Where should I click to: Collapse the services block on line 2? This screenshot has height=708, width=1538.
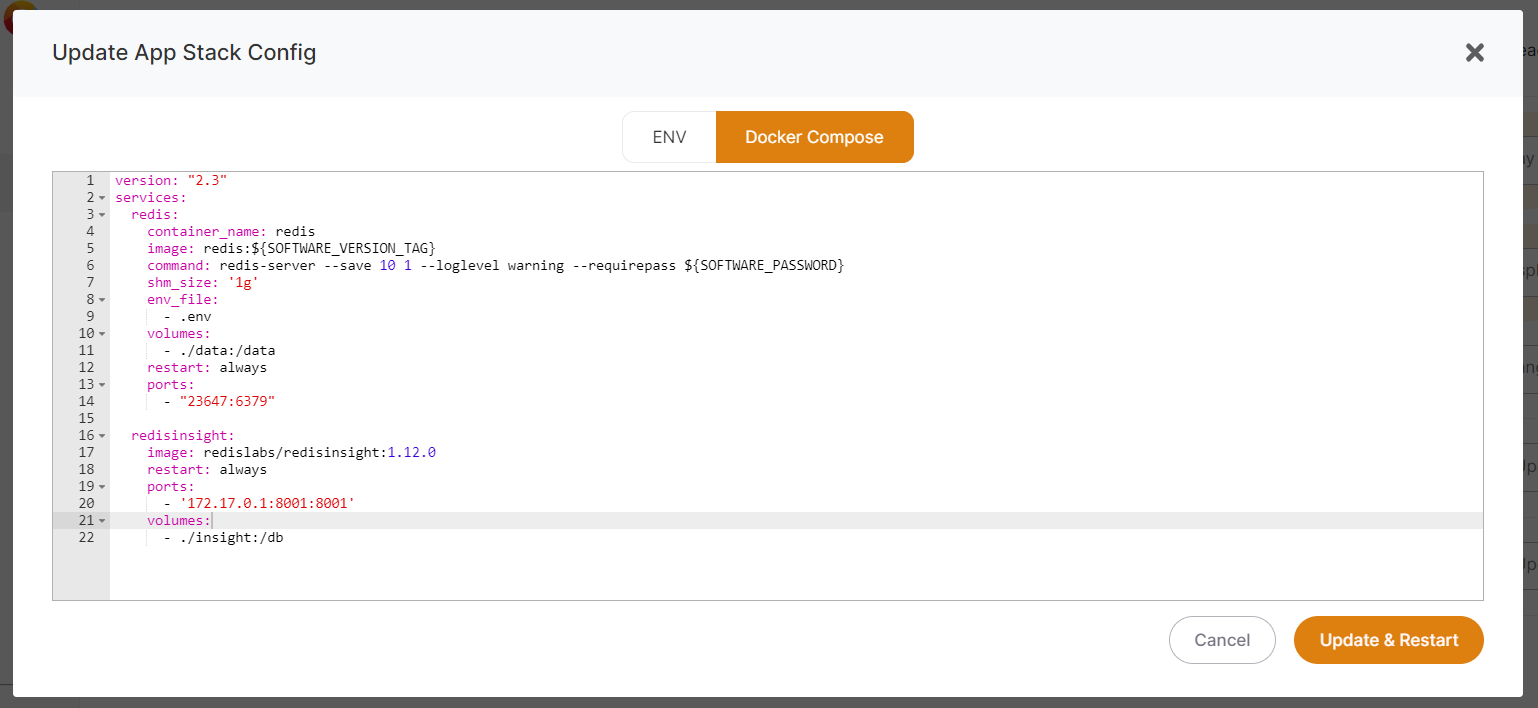(102, 198)
